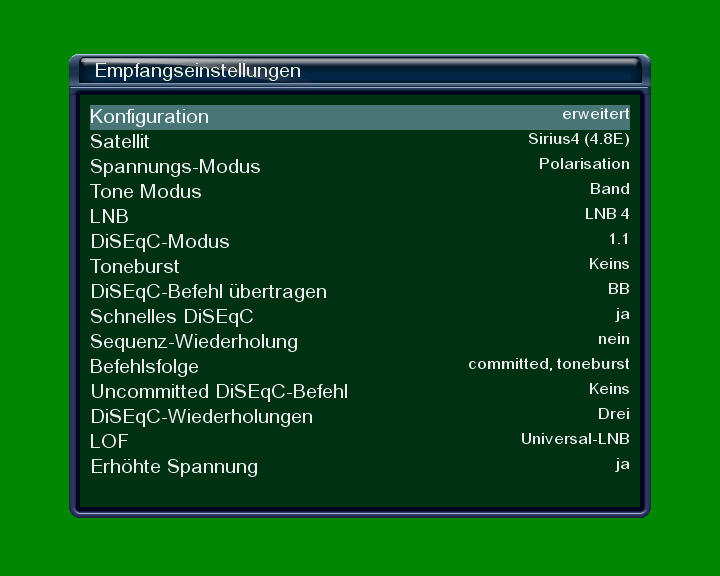Toggle Sequenz-Wiederholung nein value

click(613, 339)
